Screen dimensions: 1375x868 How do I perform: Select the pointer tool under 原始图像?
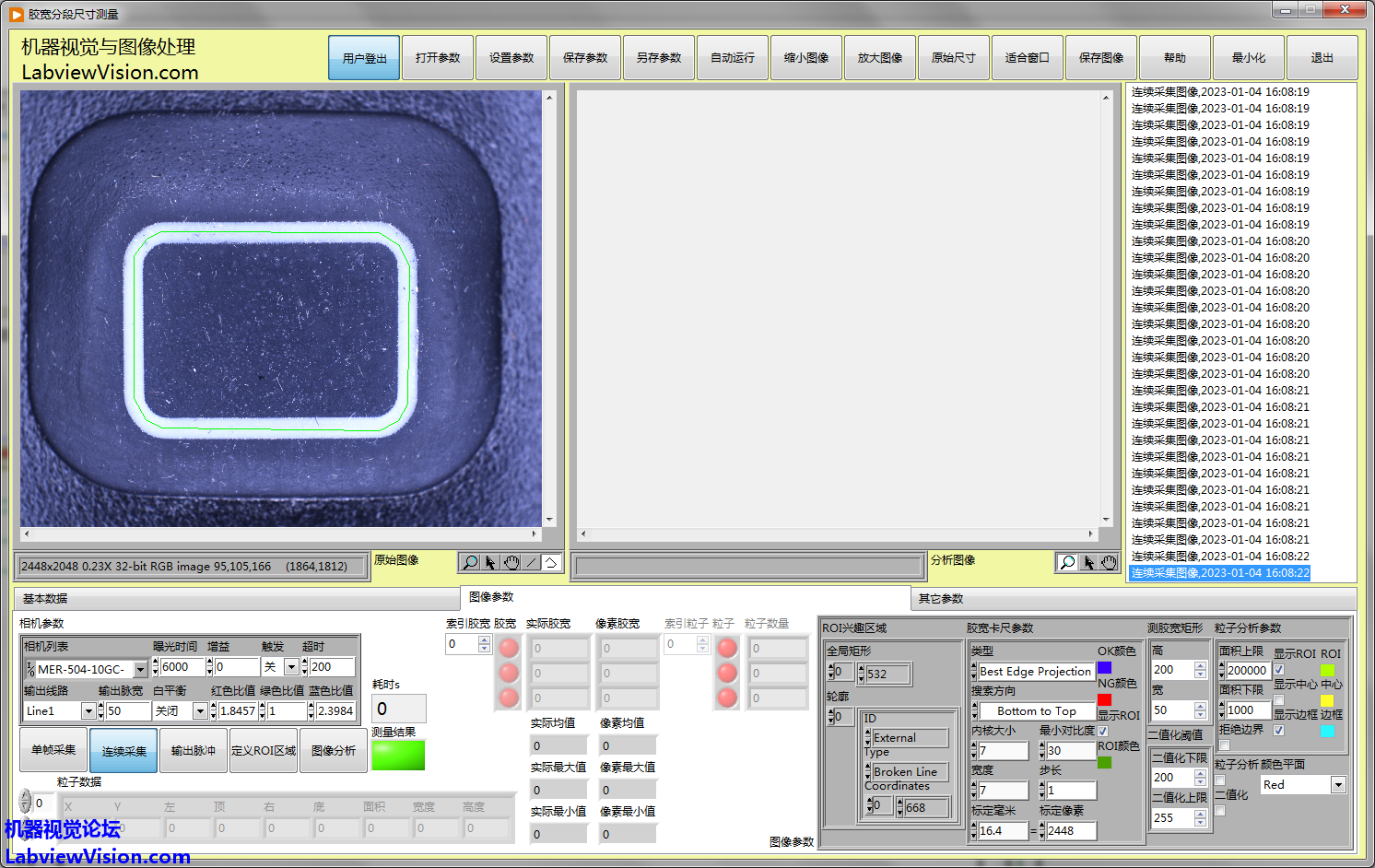pyautogui.click(x=490, y=562)
